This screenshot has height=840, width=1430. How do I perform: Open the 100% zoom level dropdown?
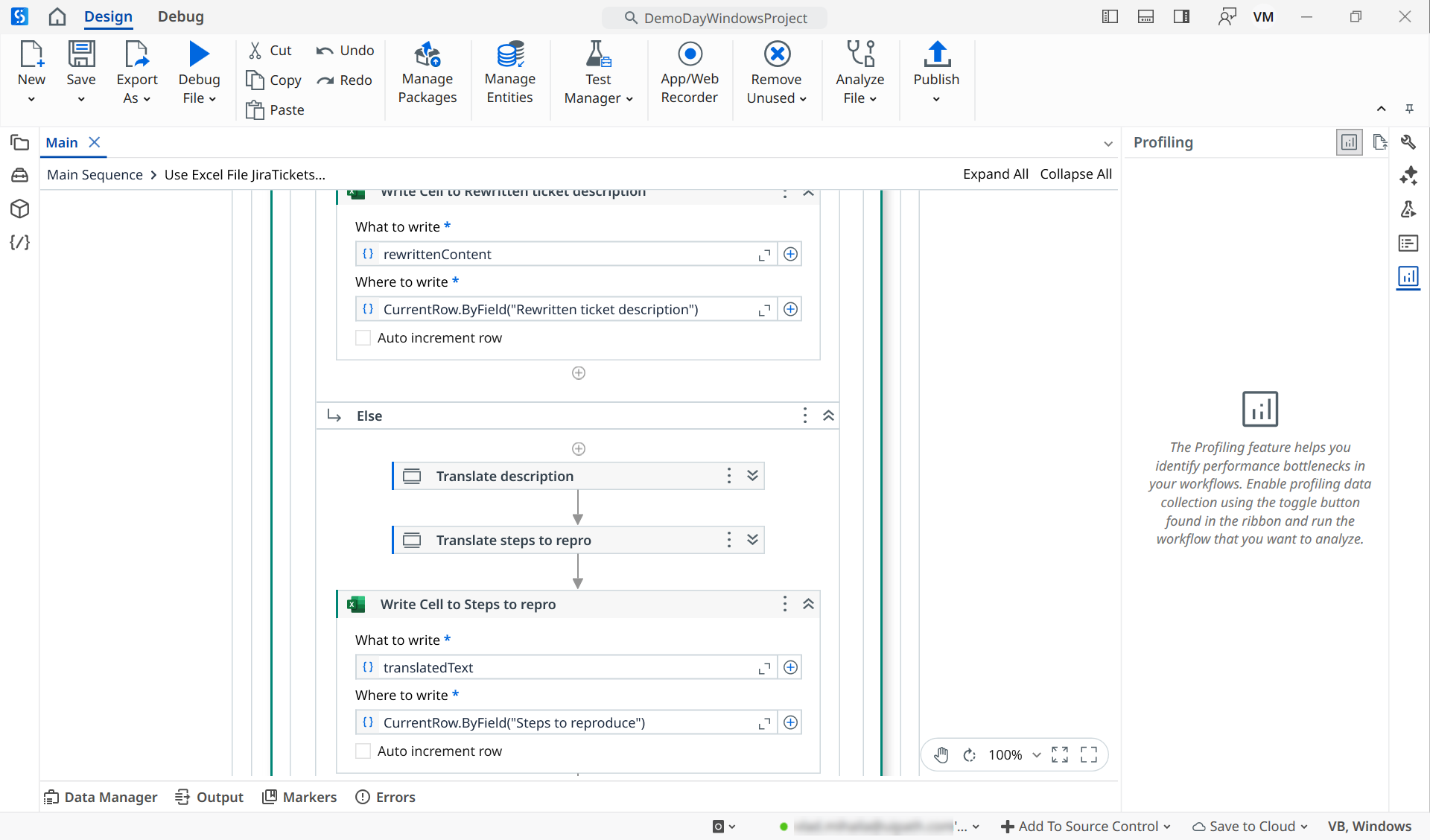1036,755
